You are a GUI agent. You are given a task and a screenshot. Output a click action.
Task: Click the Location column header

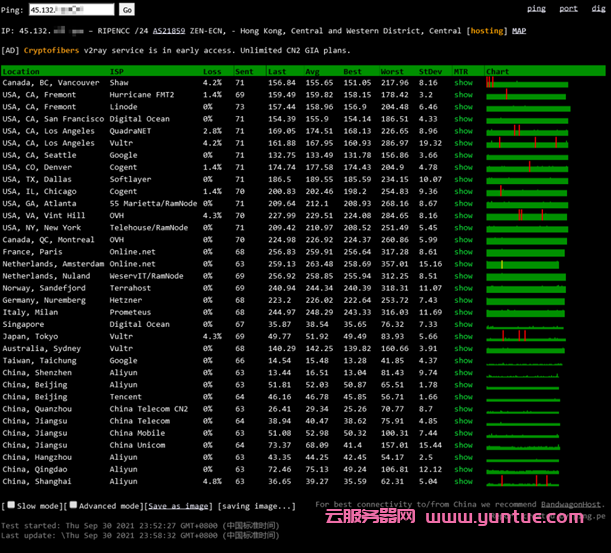(x=22, y=72)
